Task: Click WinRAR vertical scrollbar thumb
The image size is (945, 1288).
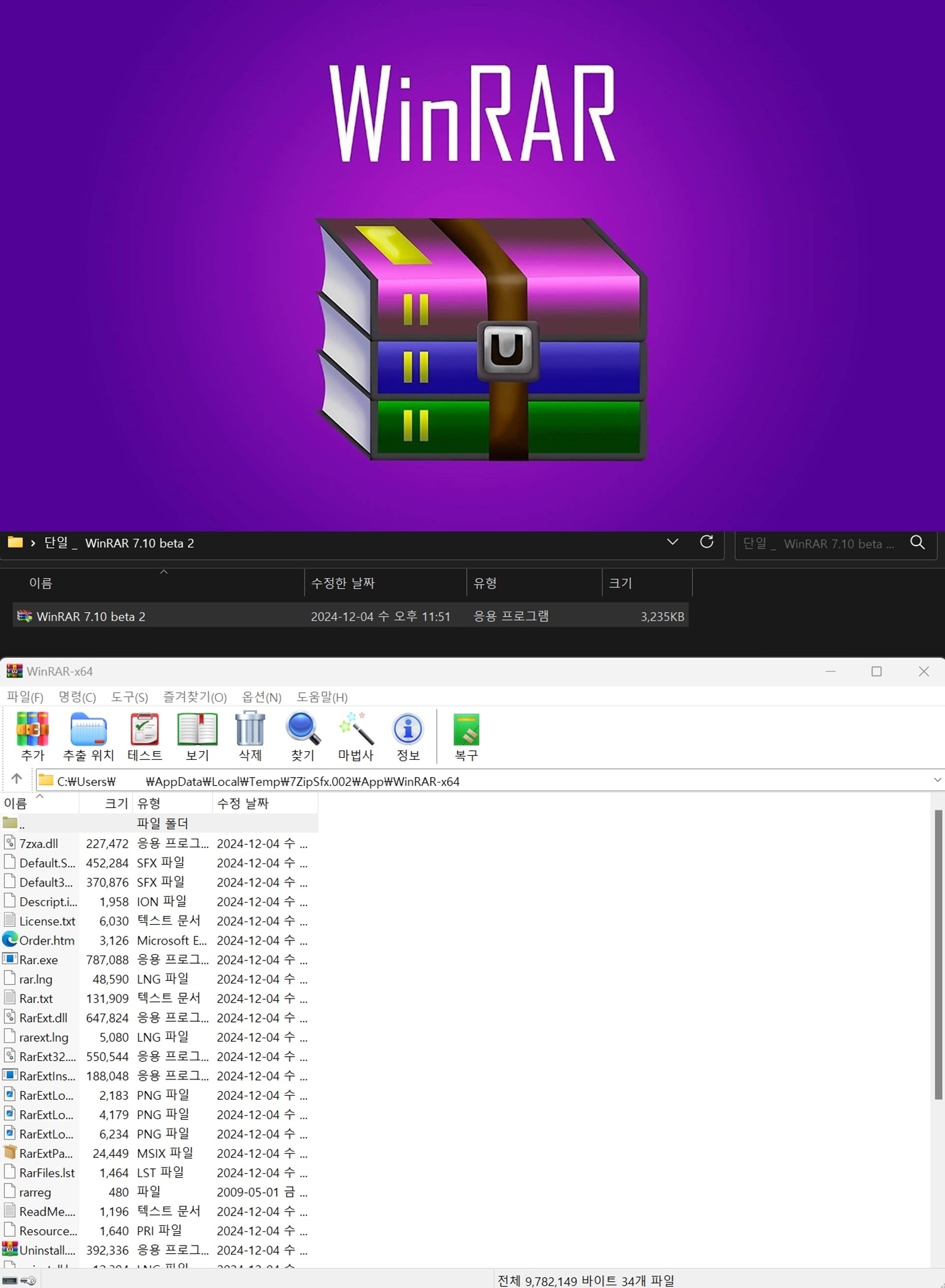Action: 938,954
